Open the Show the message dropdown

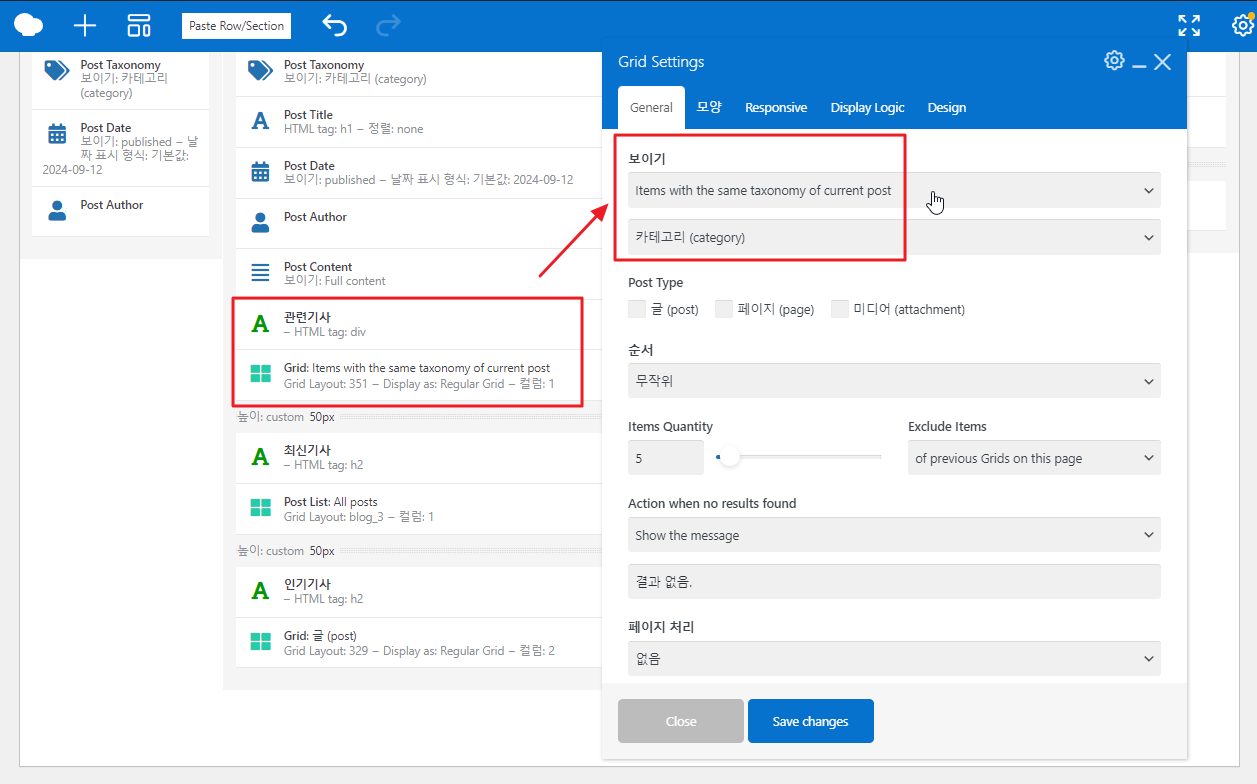click(894, 535)
